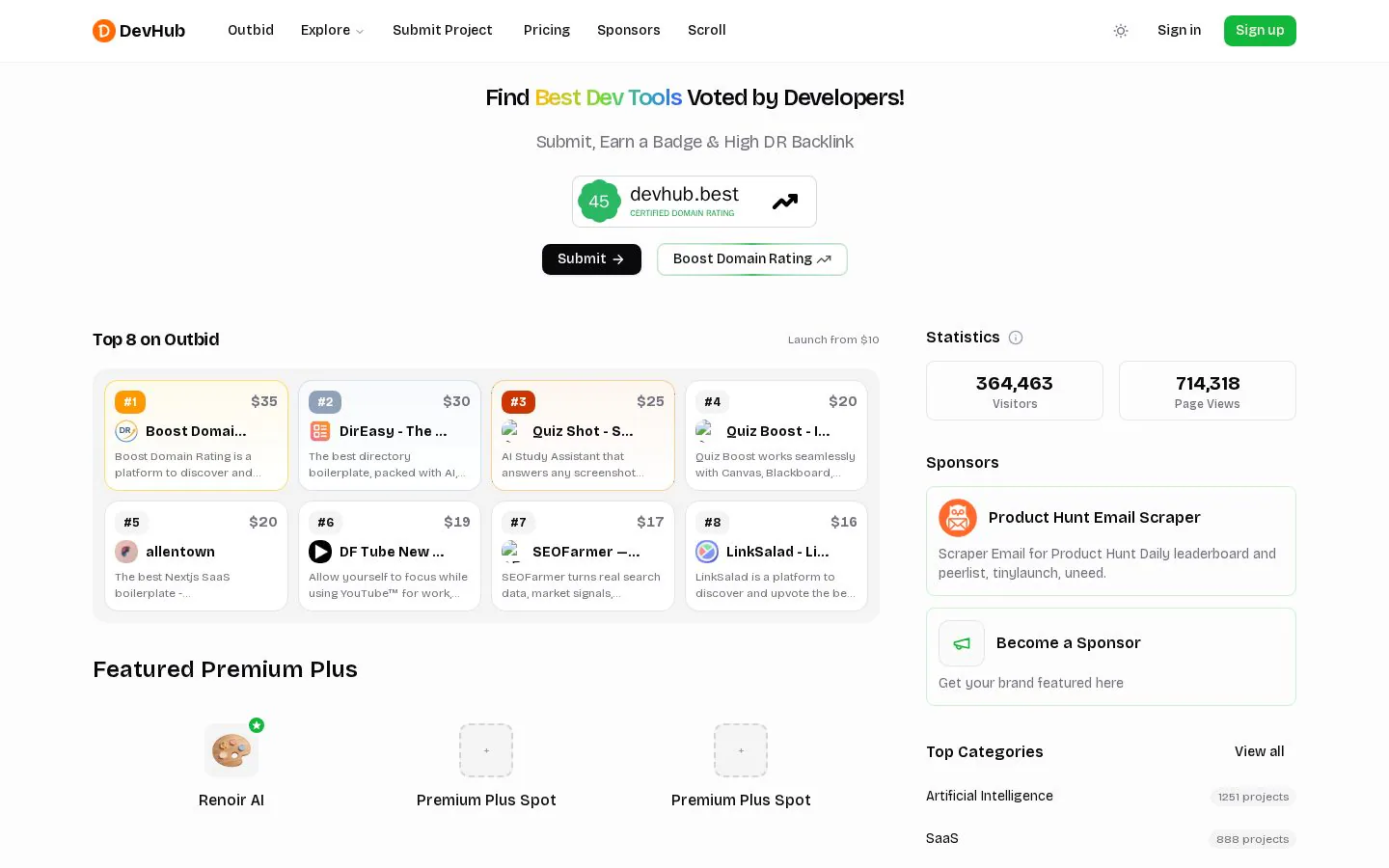Click the Sign in link
Viewport: 1389px width, 868px height.
(x=1179, y=30)
